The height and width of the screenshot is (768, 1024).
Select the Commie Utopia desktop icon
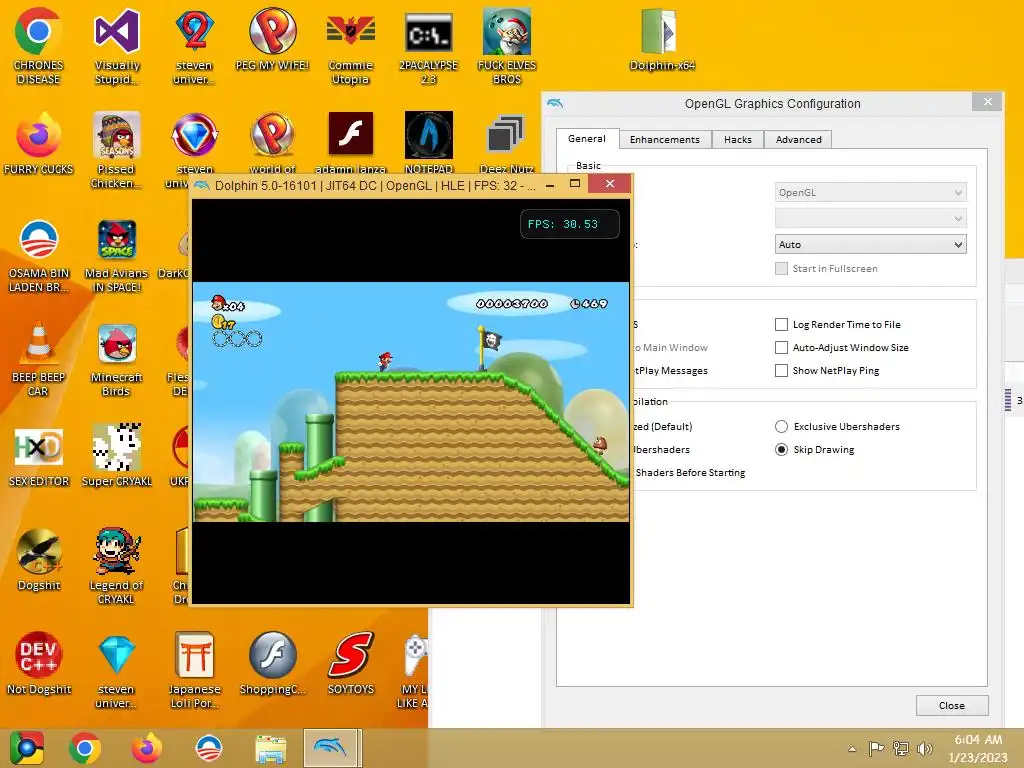coord(351,46)
